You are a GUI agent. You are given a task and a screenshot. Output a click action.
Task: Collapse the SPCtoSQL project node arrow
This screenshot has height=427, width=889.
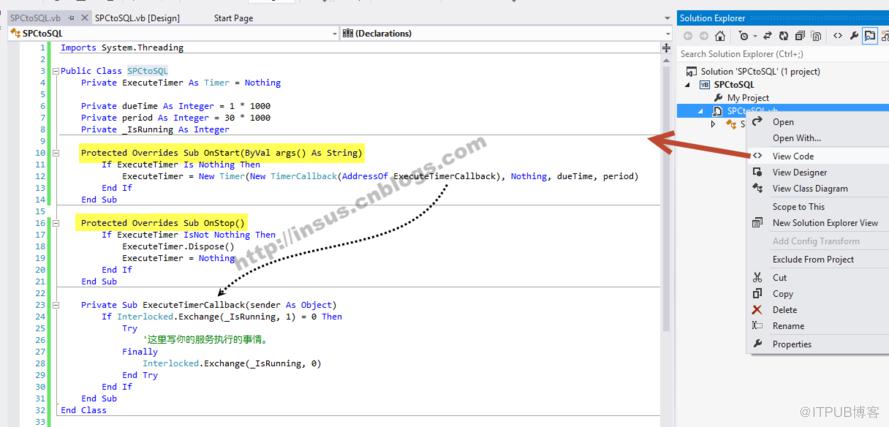(689, 84)
